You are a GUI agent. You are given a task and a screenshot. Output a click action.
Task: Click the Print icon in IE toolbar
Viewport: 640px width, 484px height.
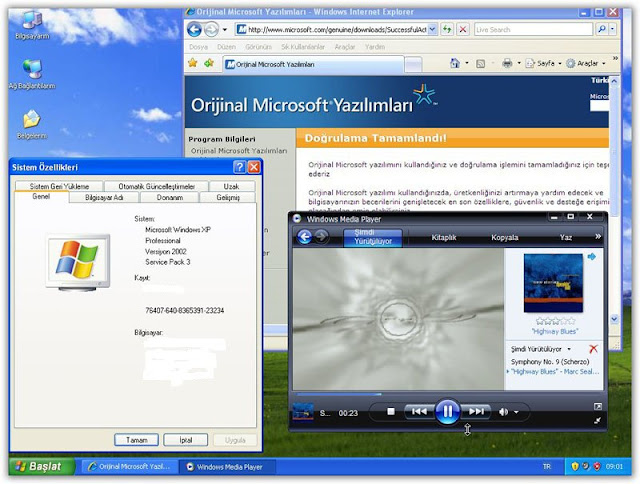pos(507,63)
